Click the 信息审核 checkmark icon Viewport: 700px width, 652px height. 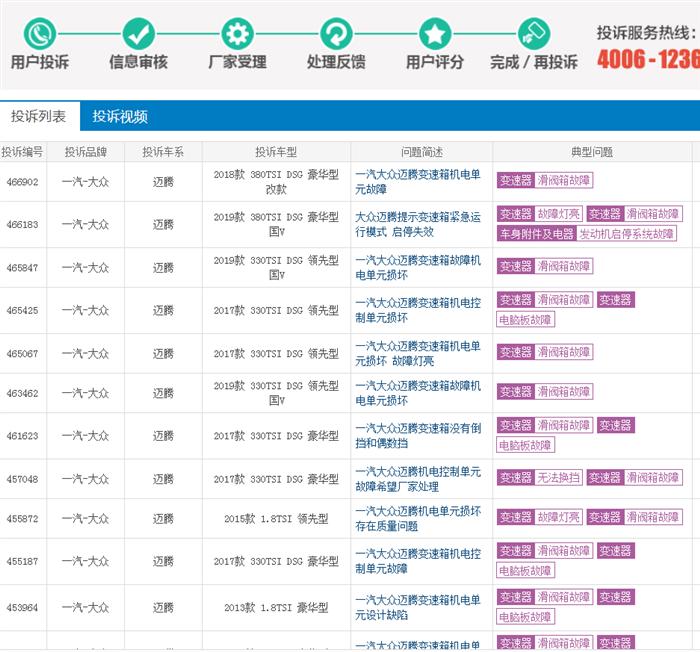(138, 34)
